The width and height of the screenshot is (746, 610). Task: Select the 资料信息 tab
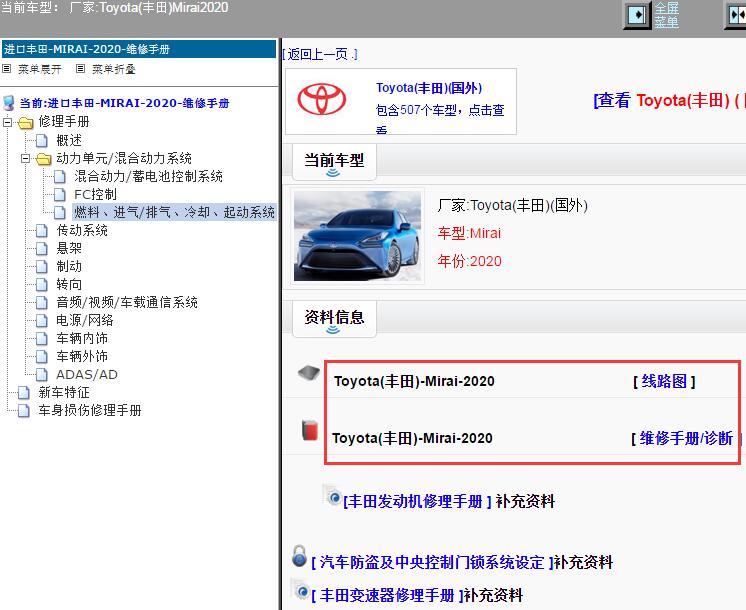(x=334, y=319)
